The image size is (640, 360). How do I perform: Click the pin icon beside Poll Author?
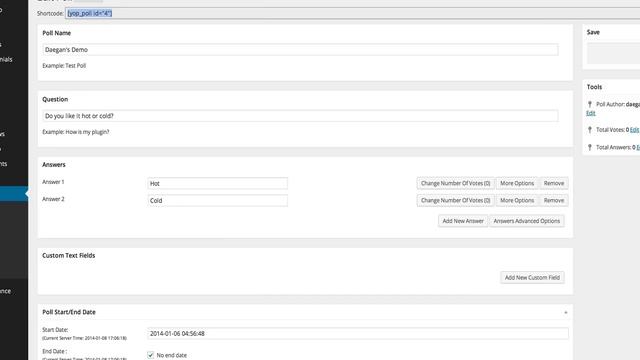point(590,104)
